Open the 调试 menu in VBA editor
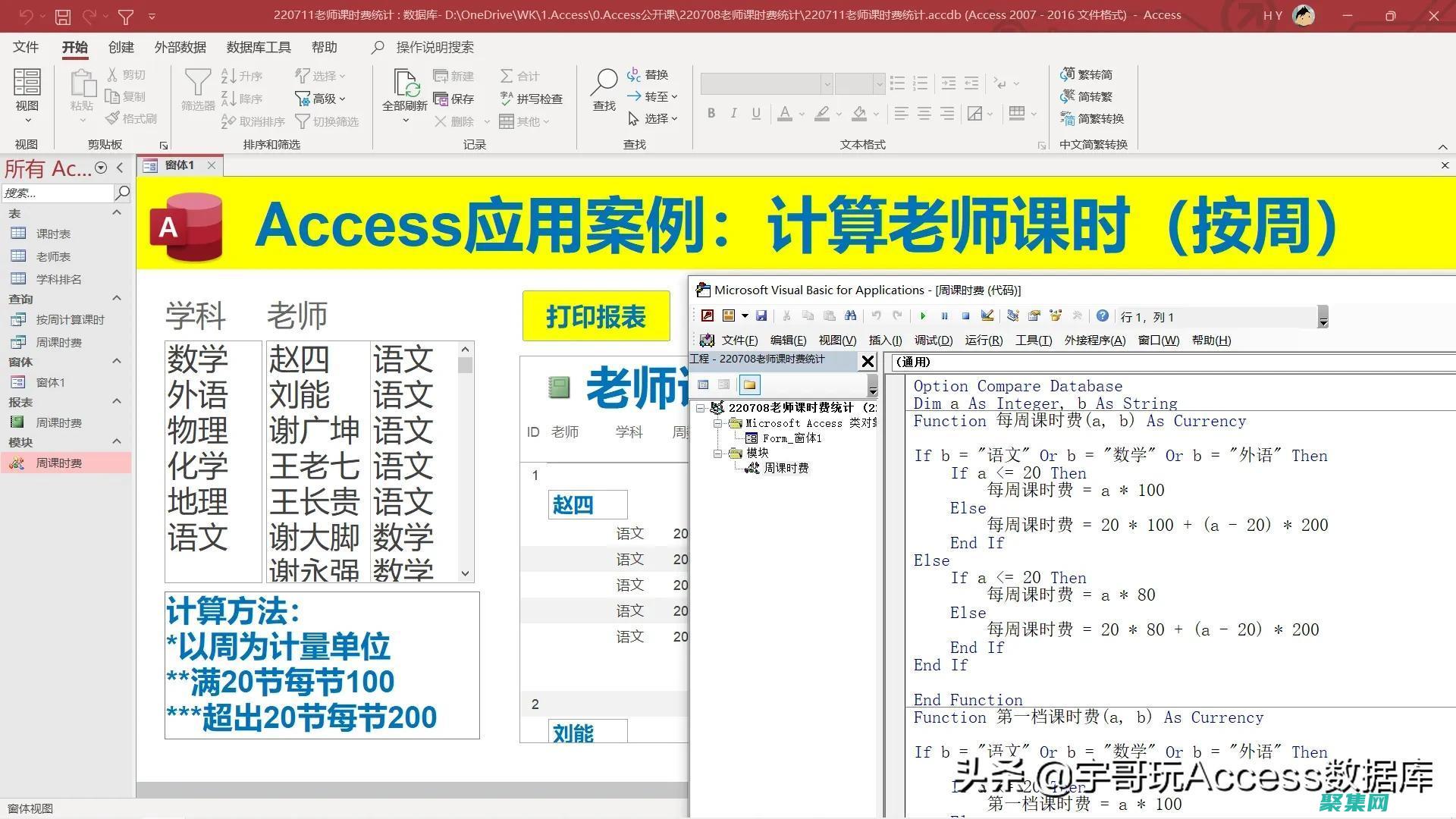 (934, 340)
